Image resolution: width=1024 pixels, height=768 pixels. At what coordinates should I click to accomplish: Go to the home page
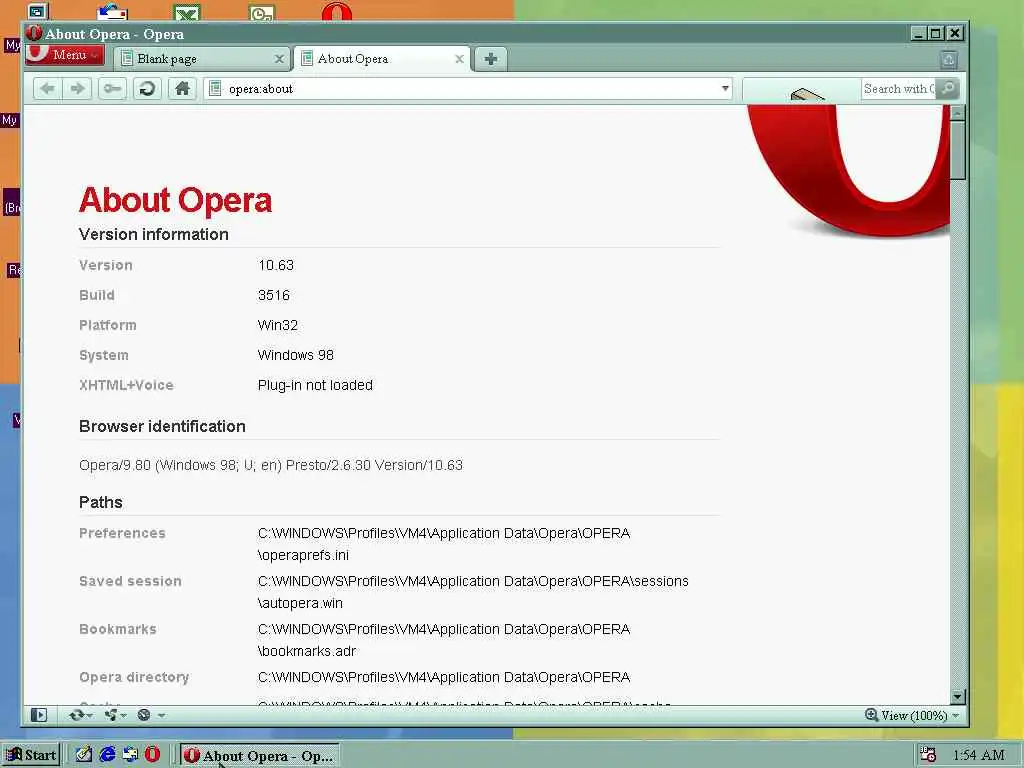tap(183, 88)
